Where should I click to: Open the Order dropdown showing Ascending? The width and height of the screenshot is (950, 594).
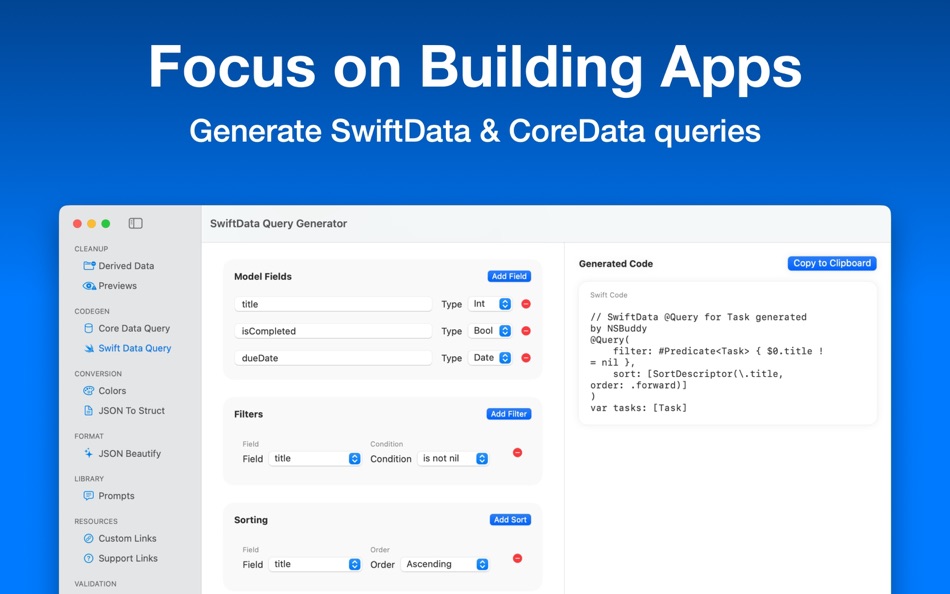(x=445, y=564)
